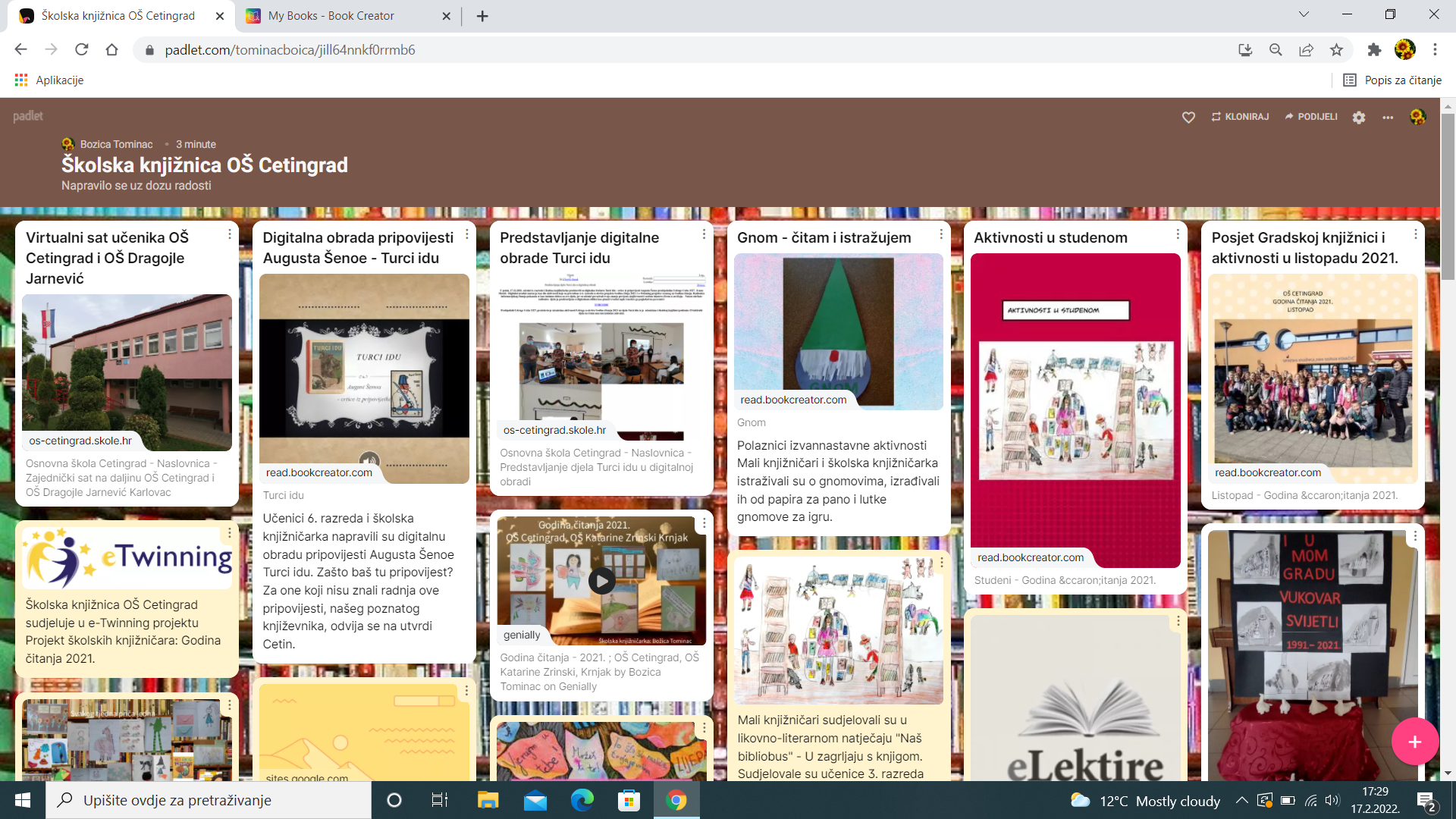
Task: Select Školska knjižnica OŠ Cetingrad browser tab
Action: (x=118, y=16)
